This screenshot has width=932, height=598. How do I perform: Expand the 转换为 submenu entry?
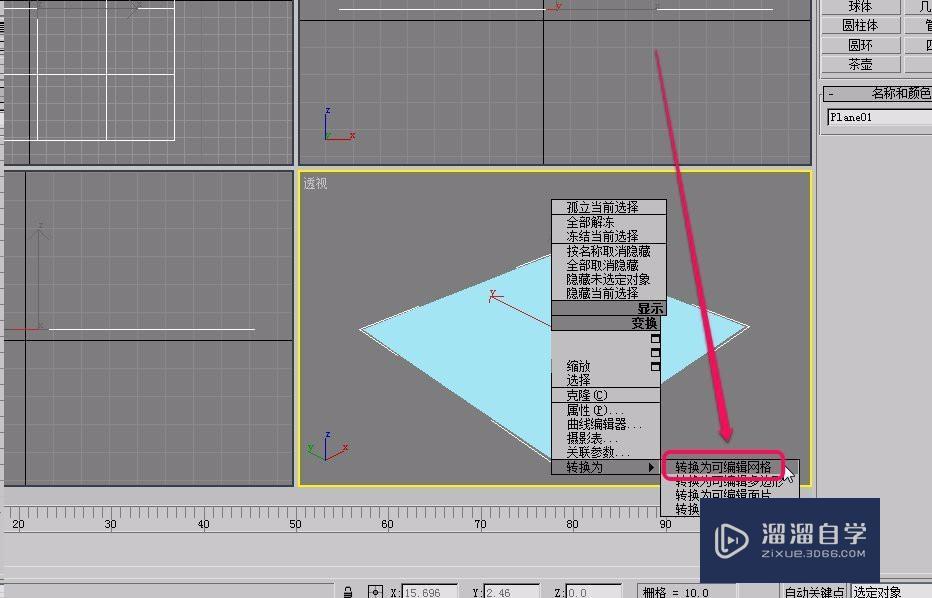click(x=606, y=467)
